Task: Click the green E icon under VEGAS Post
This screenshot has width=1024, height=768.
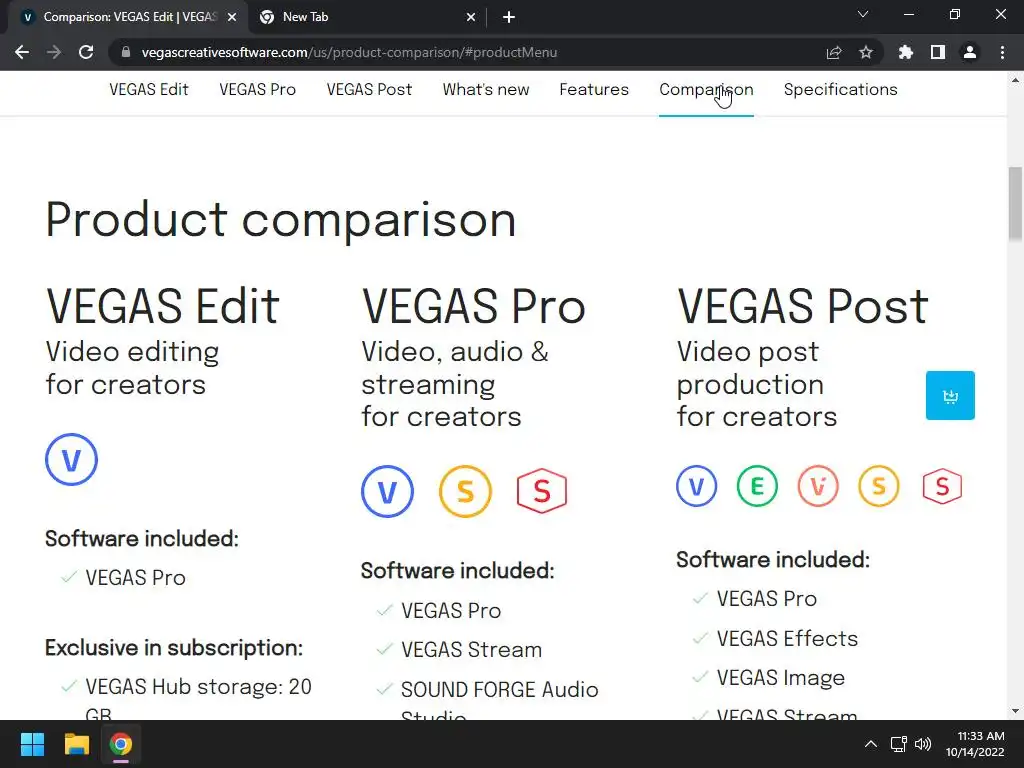Action: pos(757,486)
